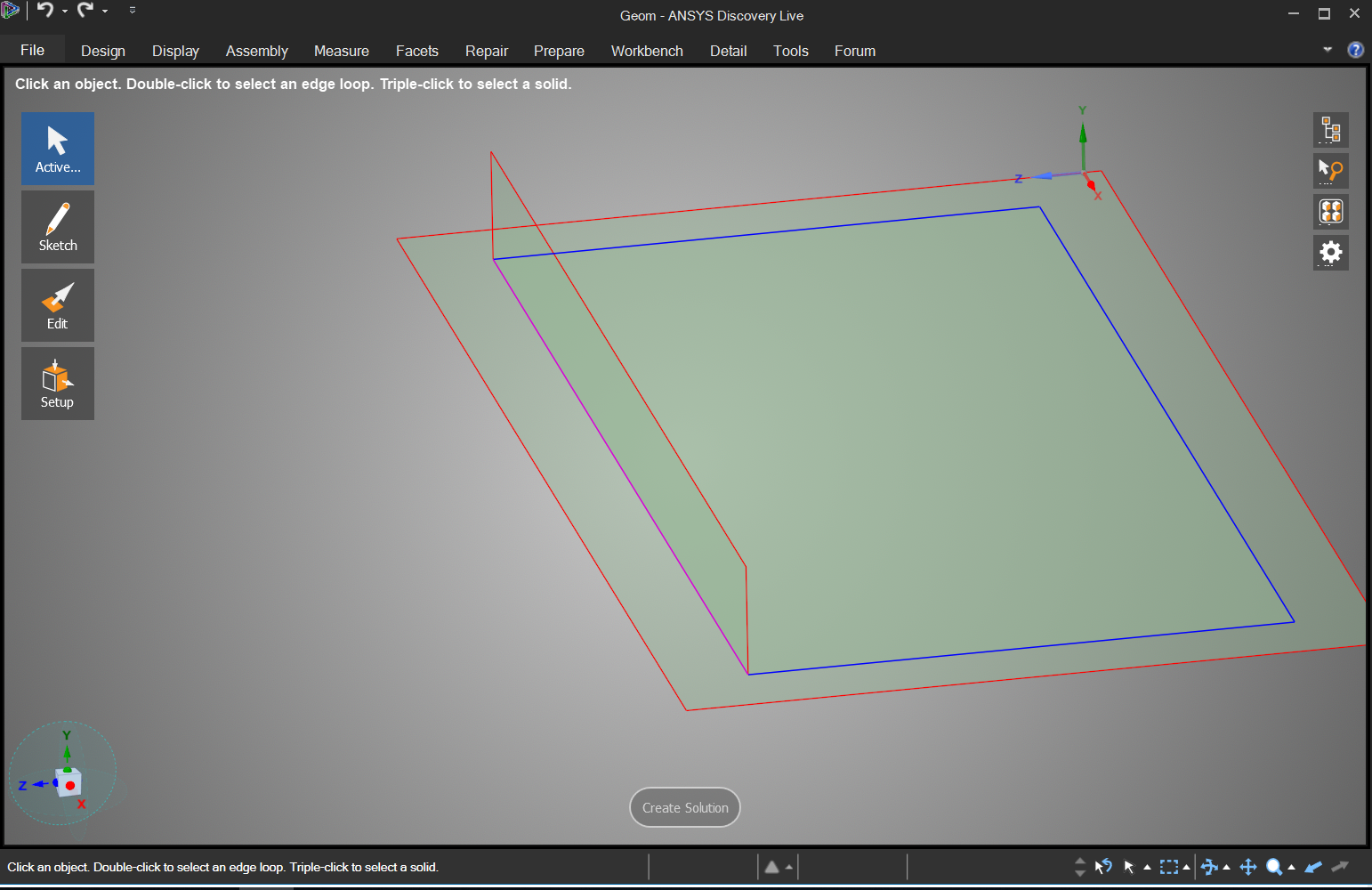Open the four-cube views panel icon
This screenshot has width=1372, height=890.
1330,212
